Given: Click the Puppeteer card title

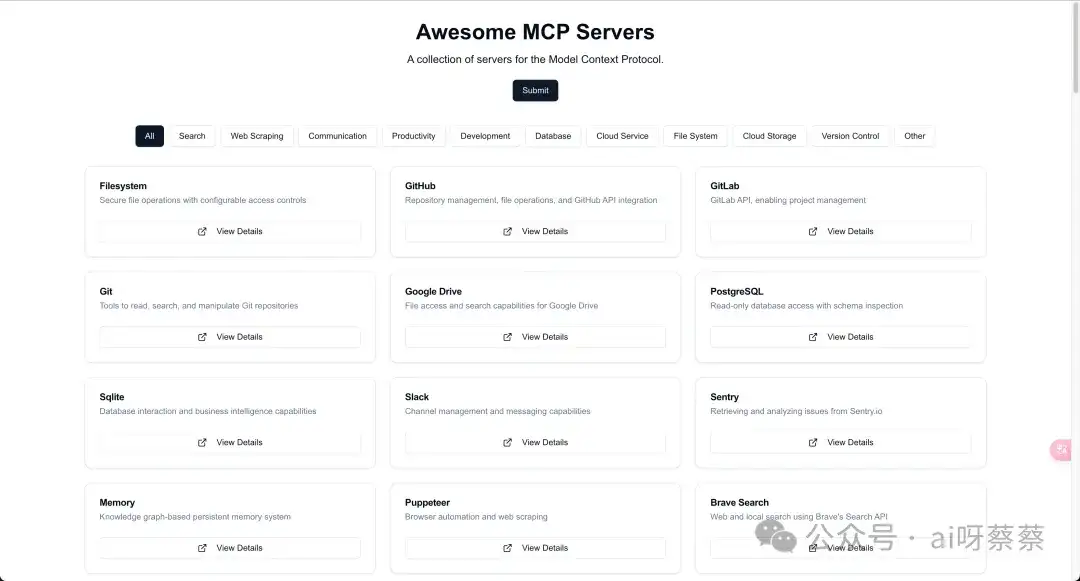Looking at the screenshot, I should (x=427, y=503).
